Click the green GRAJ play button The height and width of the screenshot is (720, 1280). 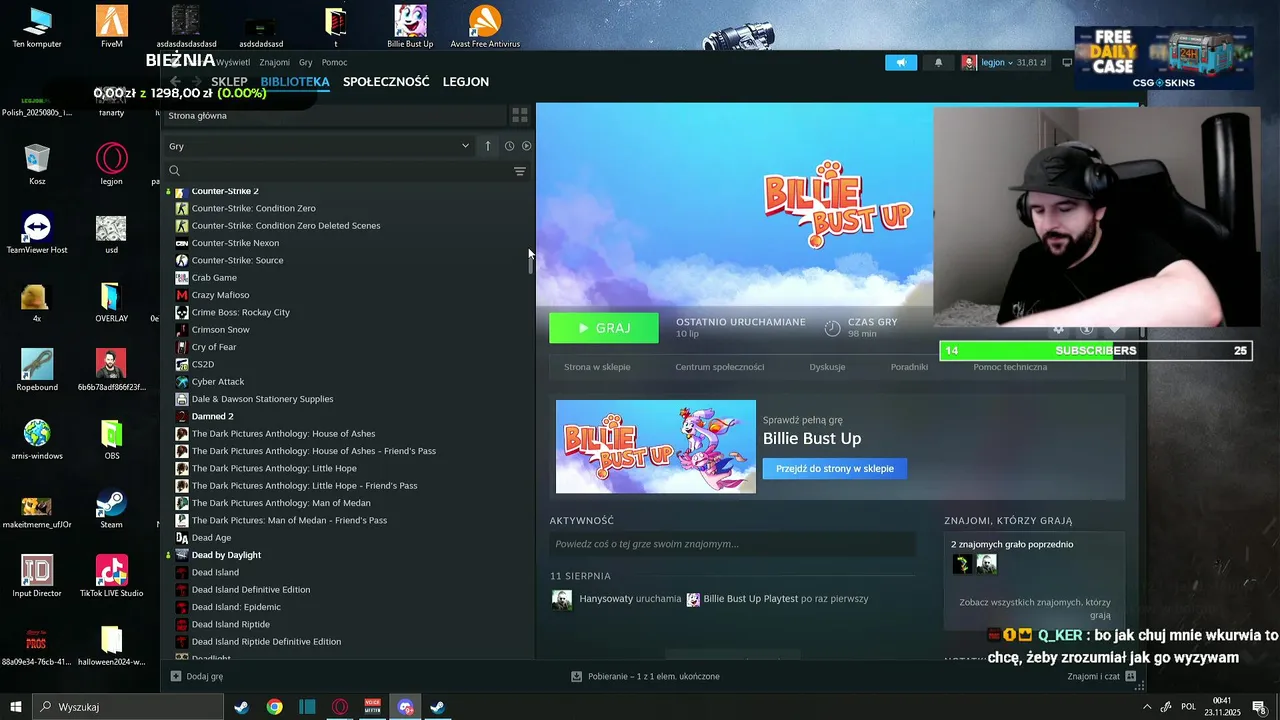pos(604,328)
